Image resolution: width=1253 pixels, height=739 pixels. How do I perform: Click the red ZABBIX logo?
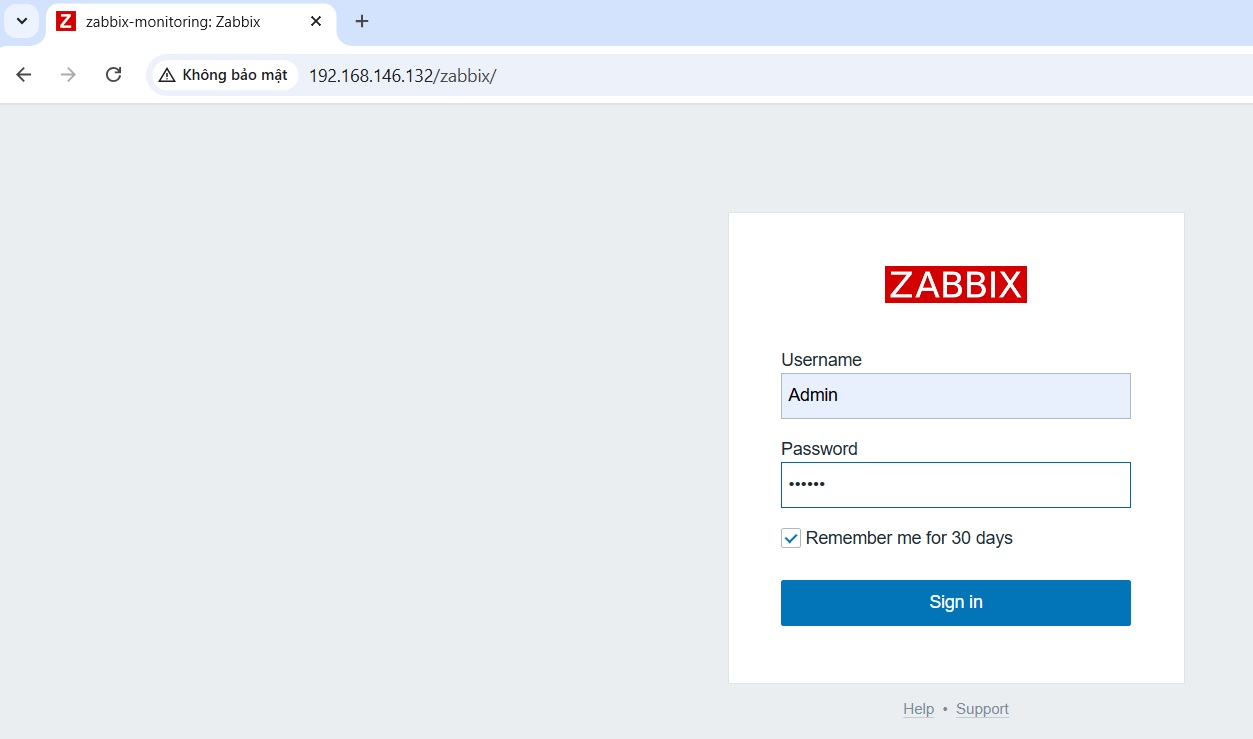955,284
